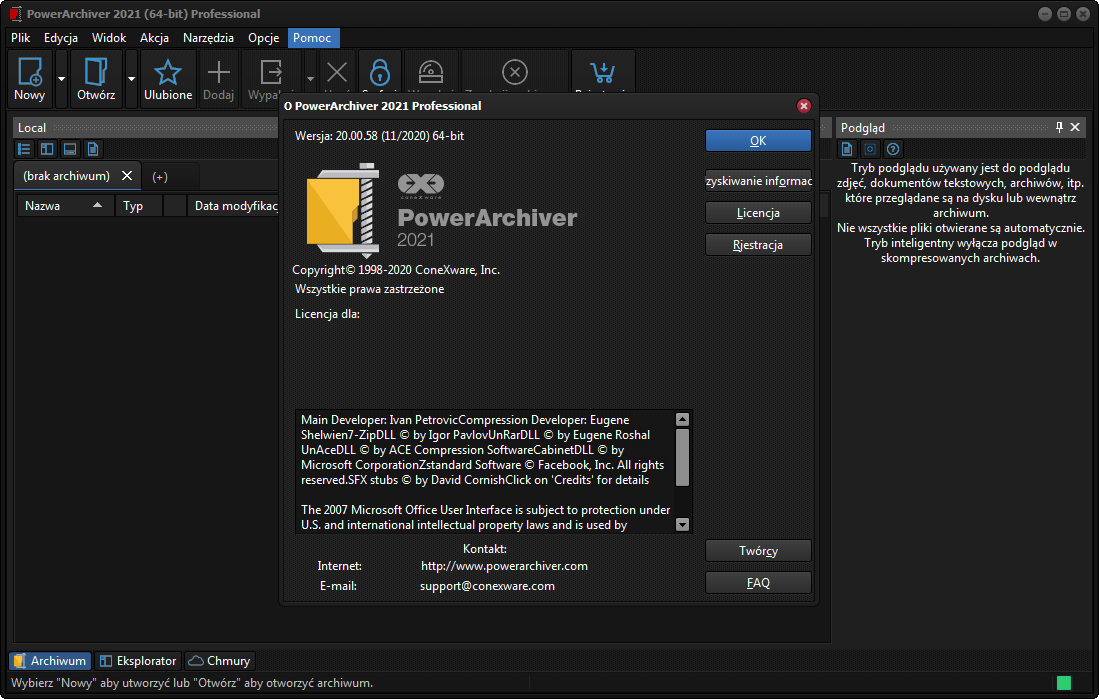Click credits textbox scroll up arrow

tap(683, 419)
